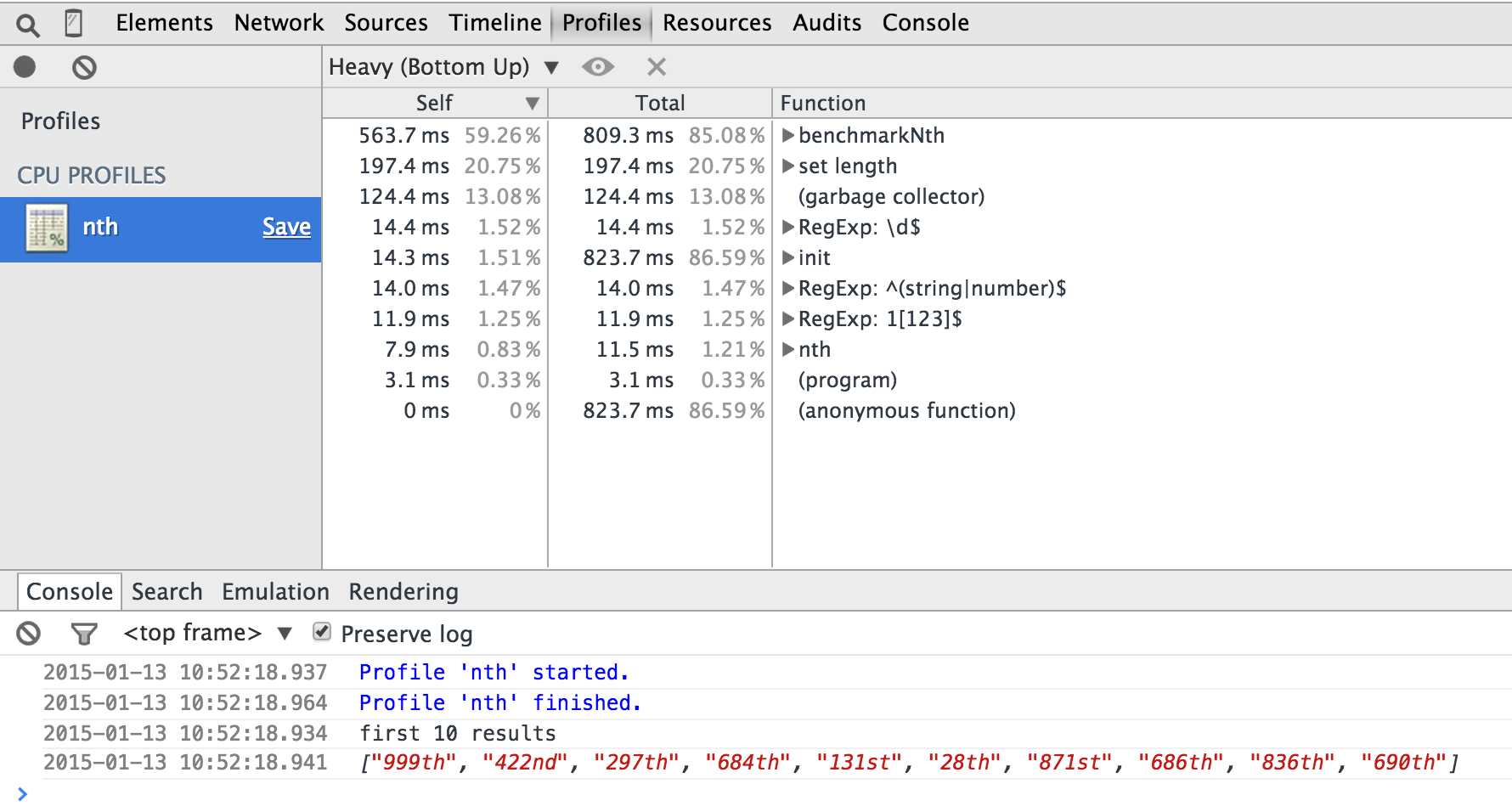Select the nth CPU profile icon
1512x812 pixels.
[x=47, y=228]
